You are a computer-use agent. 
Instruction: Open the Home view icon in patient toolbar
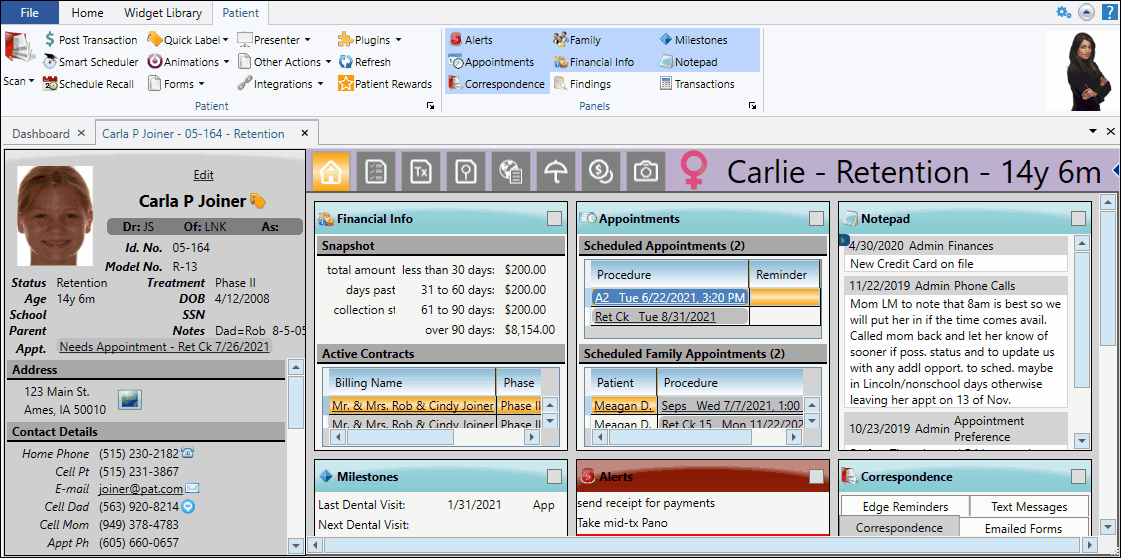pyautogui.click(x=331, y=171)
